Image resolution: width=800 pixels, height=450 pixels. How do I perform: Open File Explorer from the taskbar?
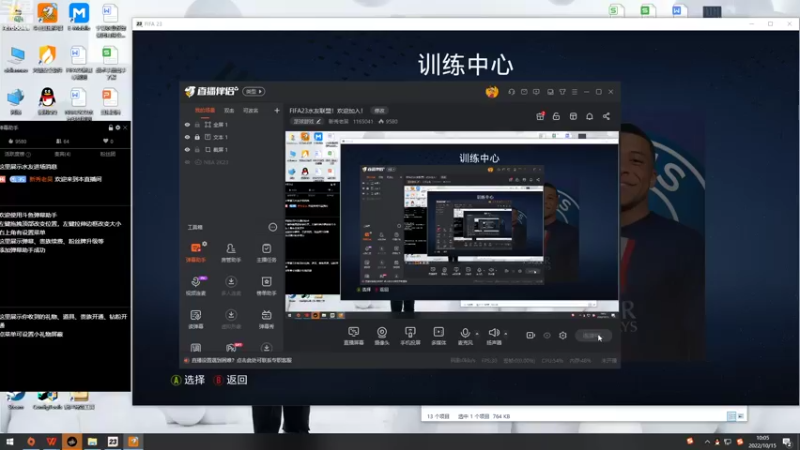92,441
